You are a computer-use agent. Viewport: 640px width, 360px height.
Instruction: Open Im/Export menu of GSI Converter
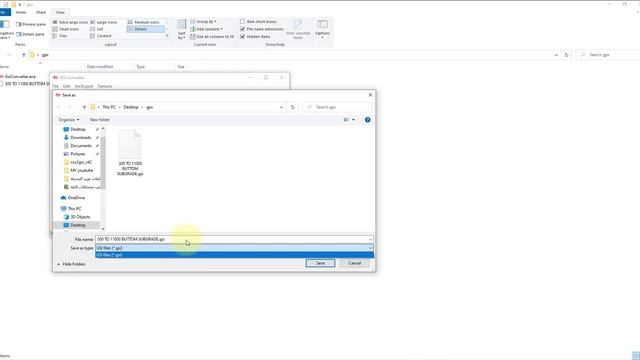(84, 86)
